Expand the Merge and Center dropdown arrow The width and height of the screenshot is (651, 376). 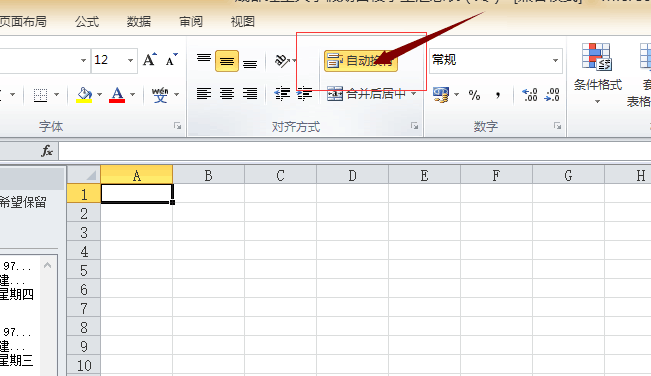tap(414, 94)
